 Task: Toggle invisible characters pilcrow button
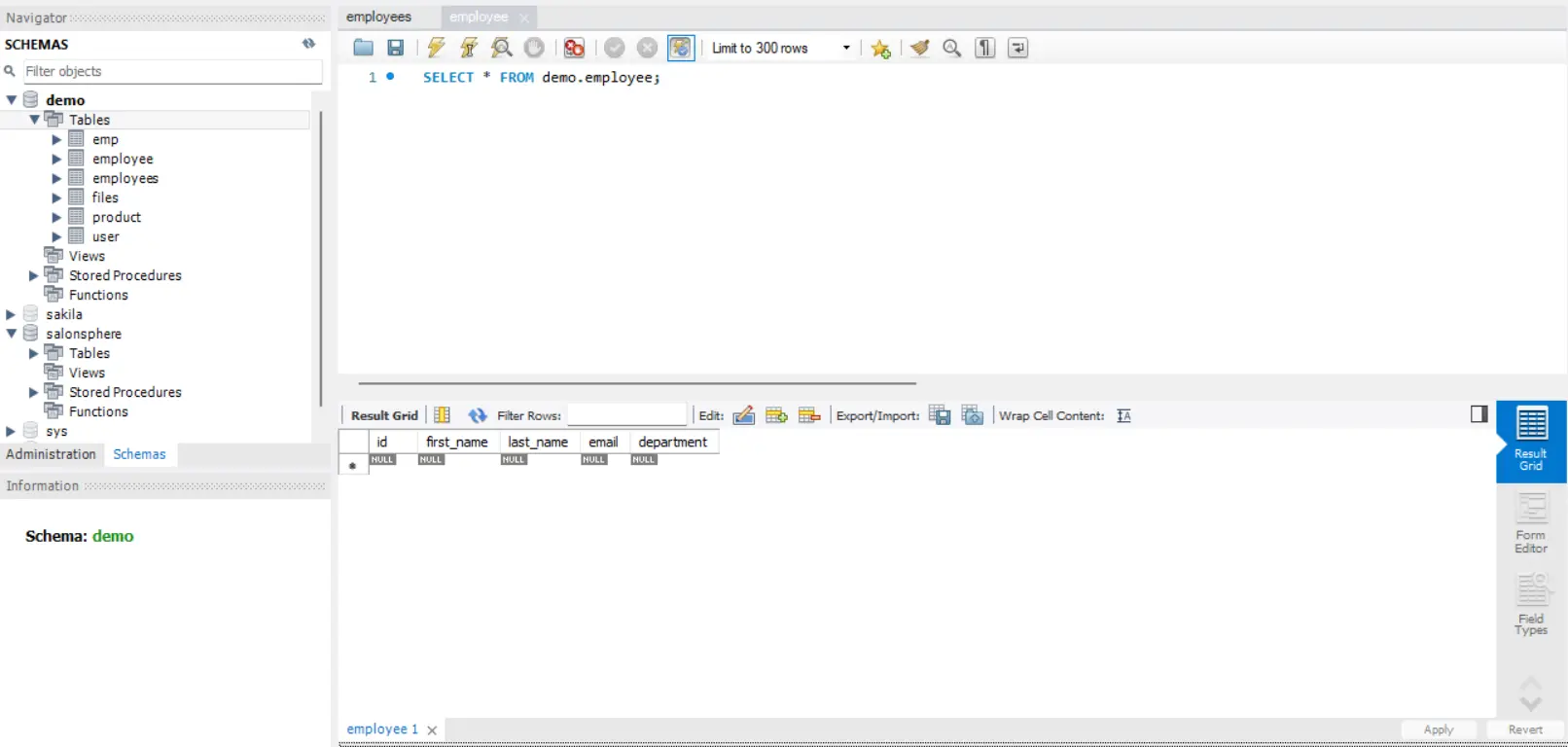click(x=985, y=48)
